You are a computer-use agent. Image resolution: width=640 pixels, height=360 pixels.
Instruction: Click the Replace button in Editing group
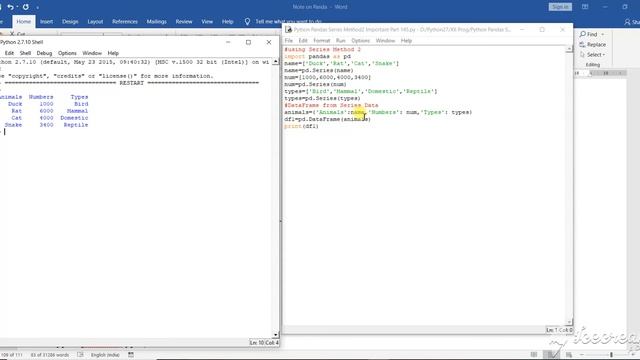click(593, 44)
